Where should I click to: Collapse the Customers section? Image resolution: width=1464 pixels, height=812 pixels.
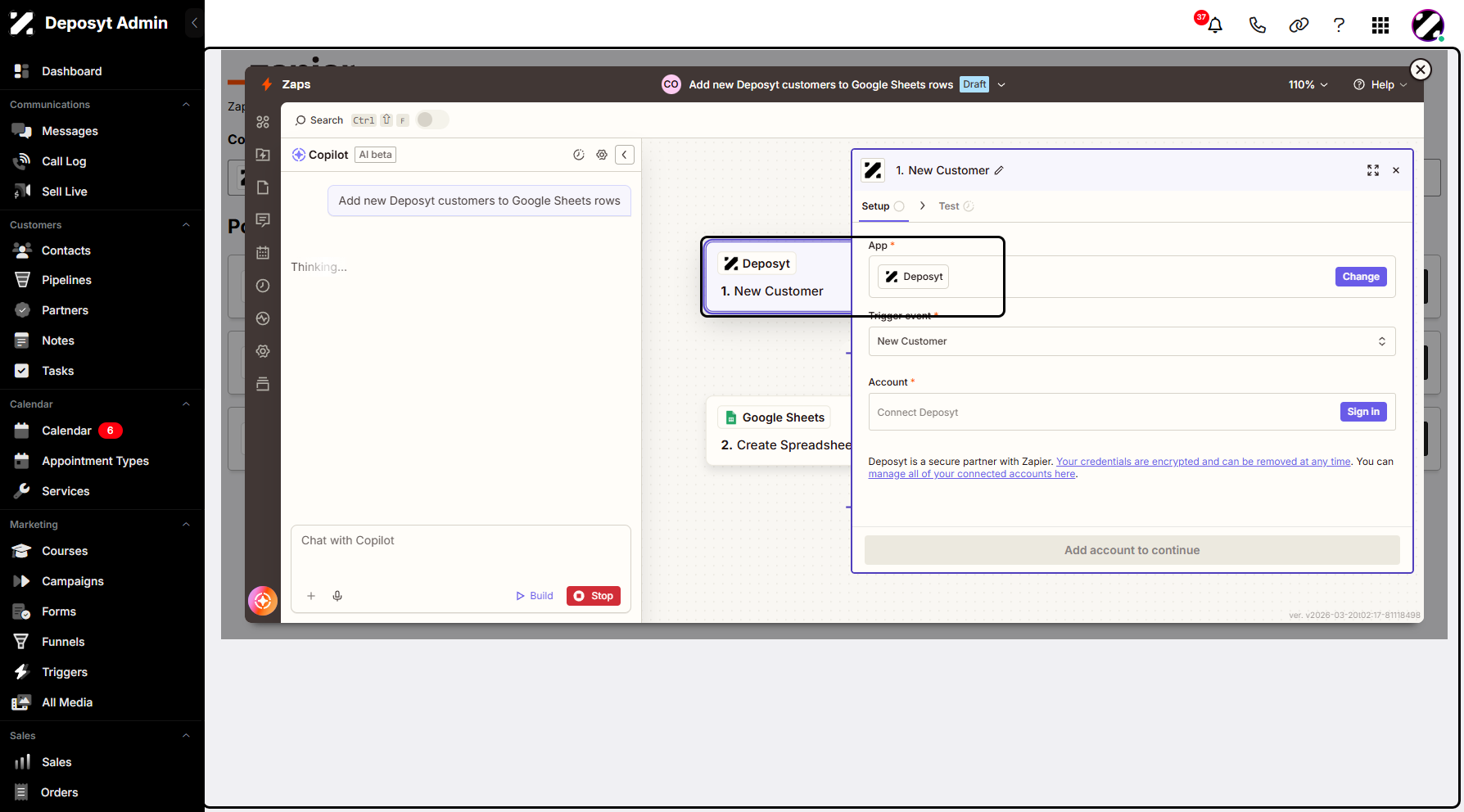pos(186,225)
